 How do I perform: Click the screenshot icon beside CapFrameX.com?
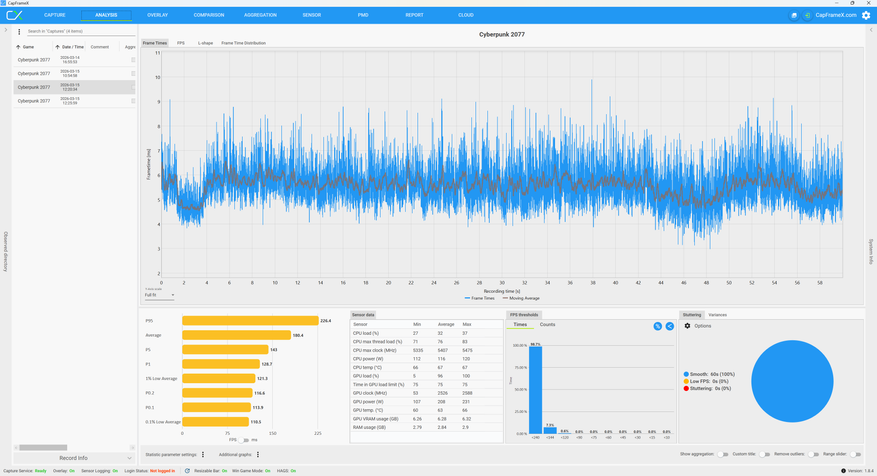[x=795, y=15]
